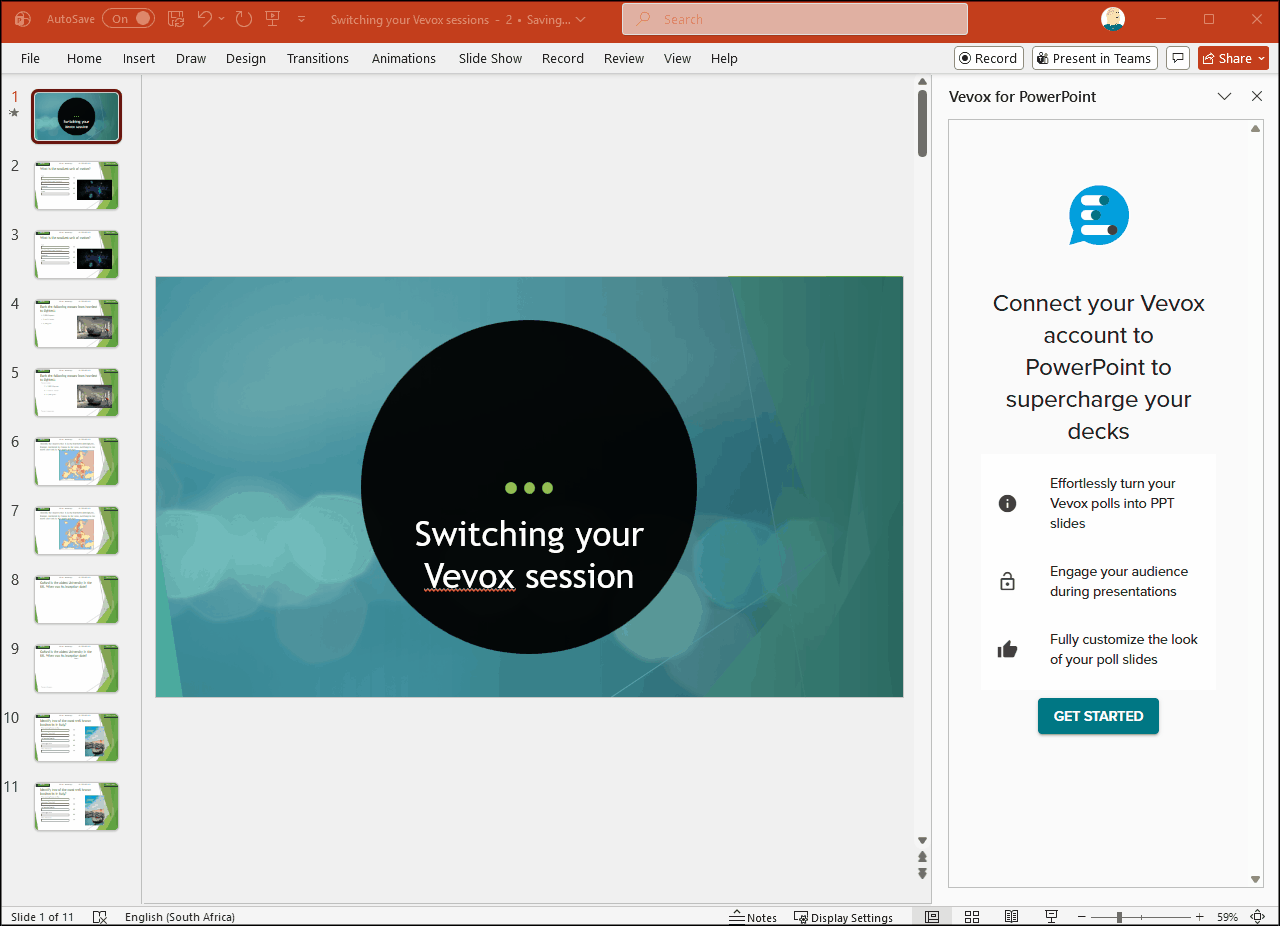
Task: Select the Transitions tab
Action: click(318, 58)
